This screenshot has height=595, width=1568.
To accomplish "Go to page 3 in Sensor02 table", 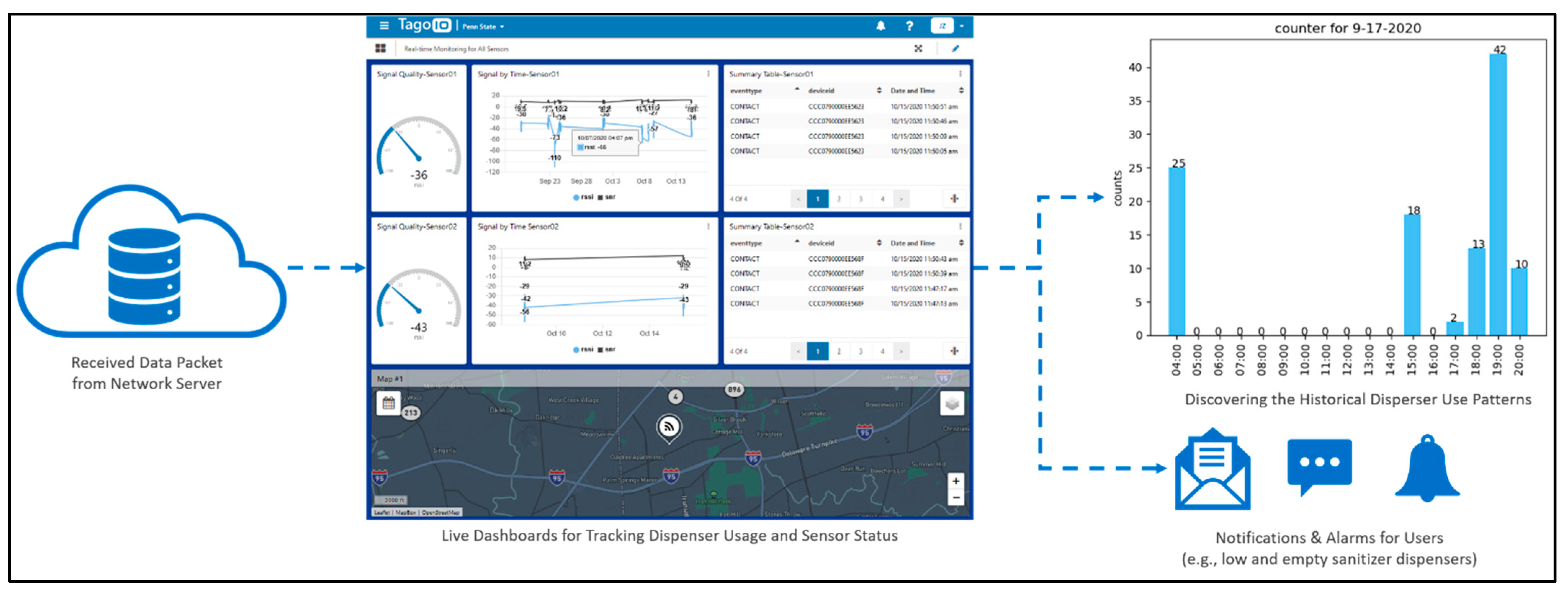I will [x=860, y=352].
